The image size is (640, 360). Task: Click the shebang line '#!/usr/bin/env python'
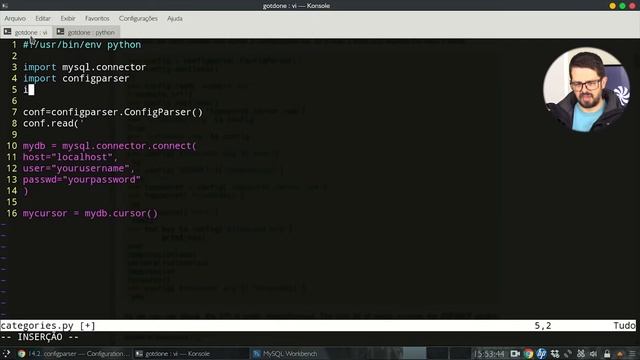coord(82,44)
